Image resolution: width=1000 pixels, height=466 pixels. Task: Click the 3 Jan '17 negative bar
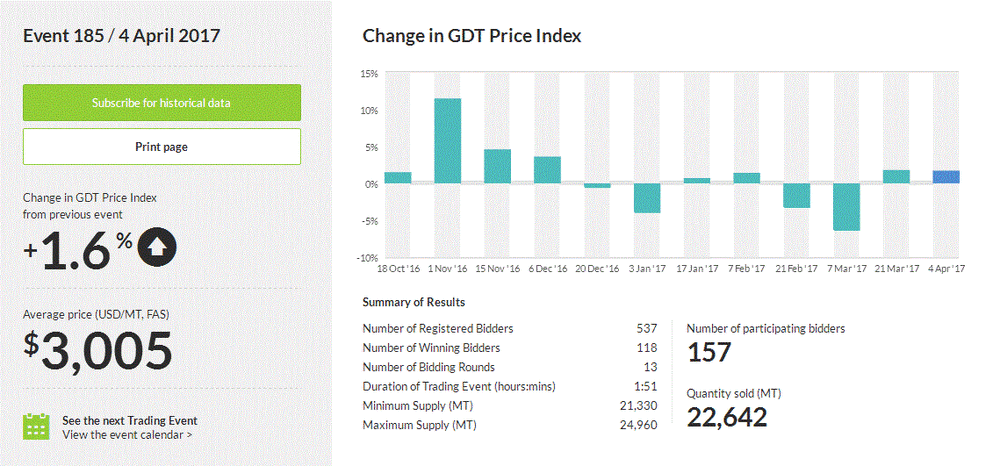[x=647, y=198]
